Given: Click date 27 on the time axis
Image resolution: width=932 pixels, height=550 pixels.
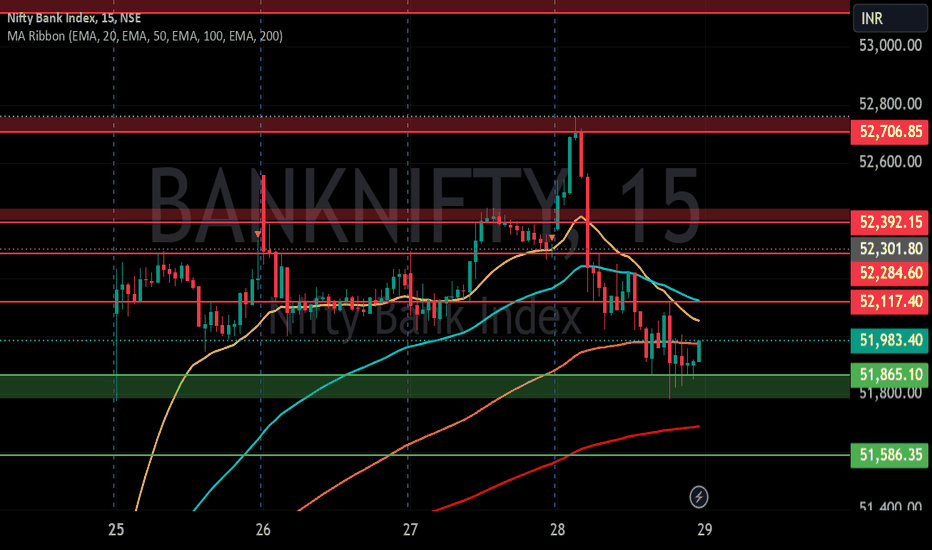Looking at the screenshot, I should [410, 529].
